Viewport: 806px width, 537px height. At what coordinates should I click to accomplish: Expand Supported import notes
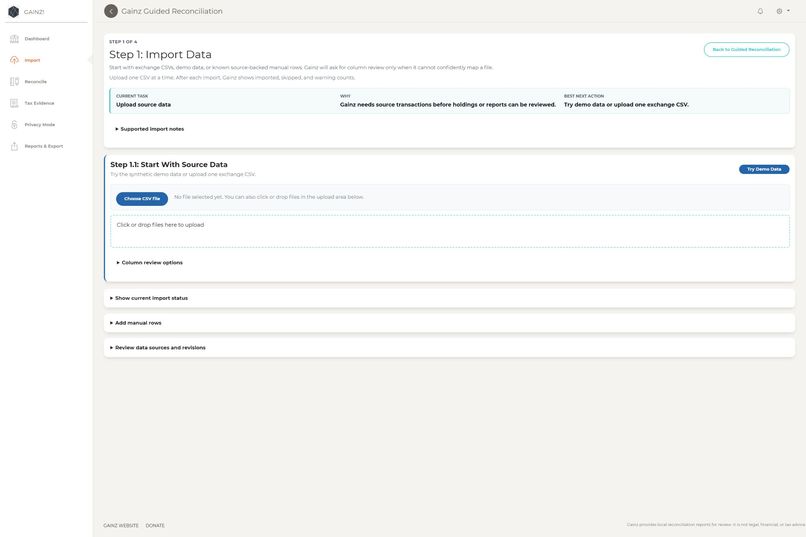click(x=150, y=129)
